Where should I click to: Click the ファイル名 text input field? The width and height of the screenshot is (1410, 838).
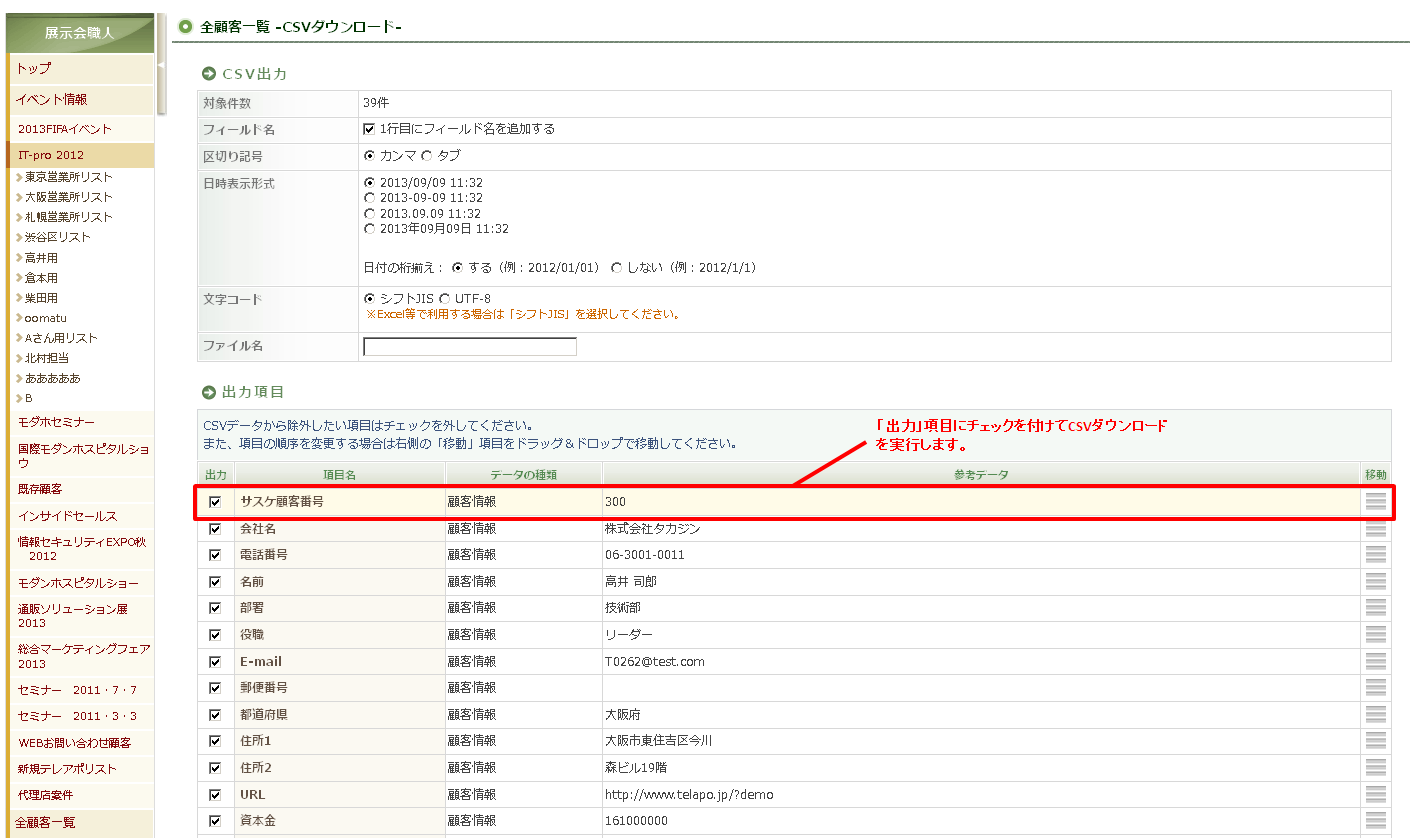point(469,347)
